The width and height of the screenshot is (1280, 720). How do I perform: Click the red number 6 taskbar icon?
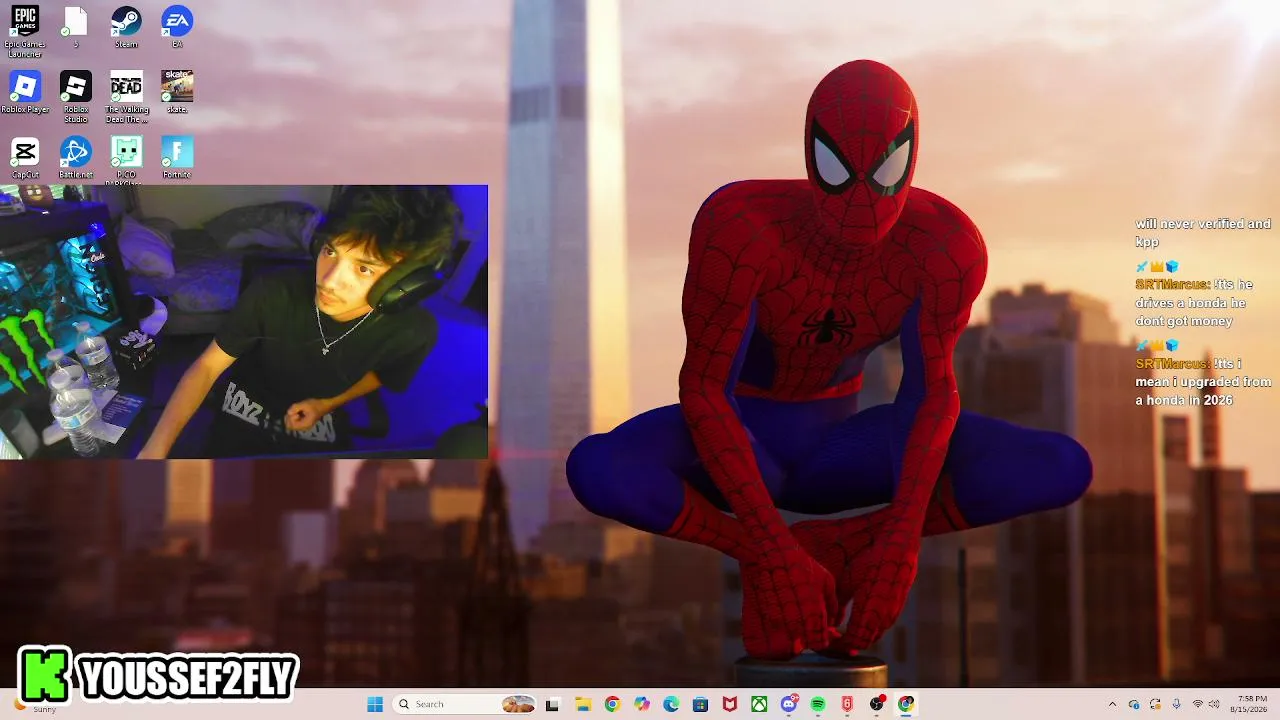pos(847,704)
